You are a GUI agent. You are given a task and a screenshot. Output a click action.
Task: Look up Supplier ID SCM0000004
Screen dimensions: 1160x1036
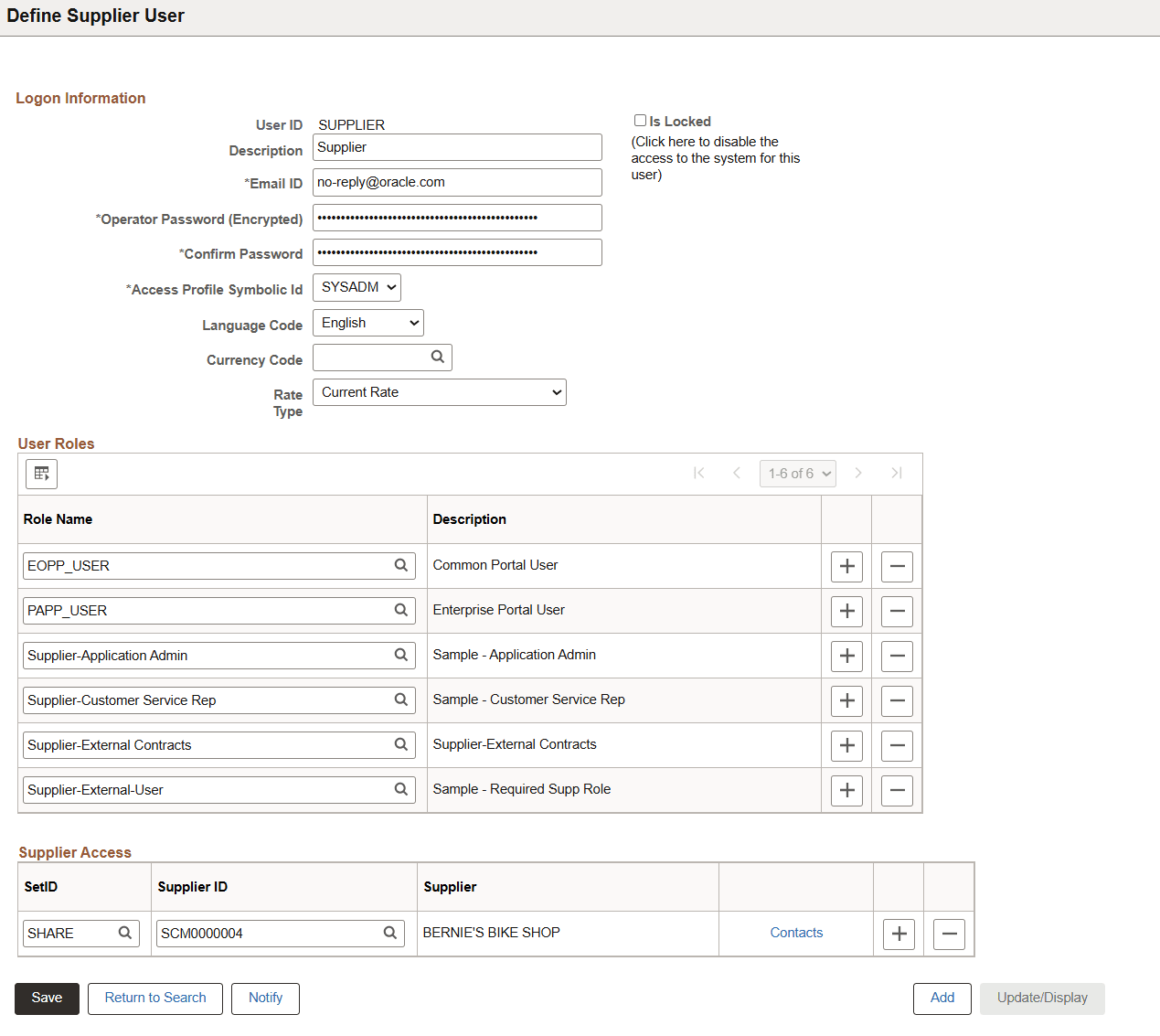click(390, 933)
